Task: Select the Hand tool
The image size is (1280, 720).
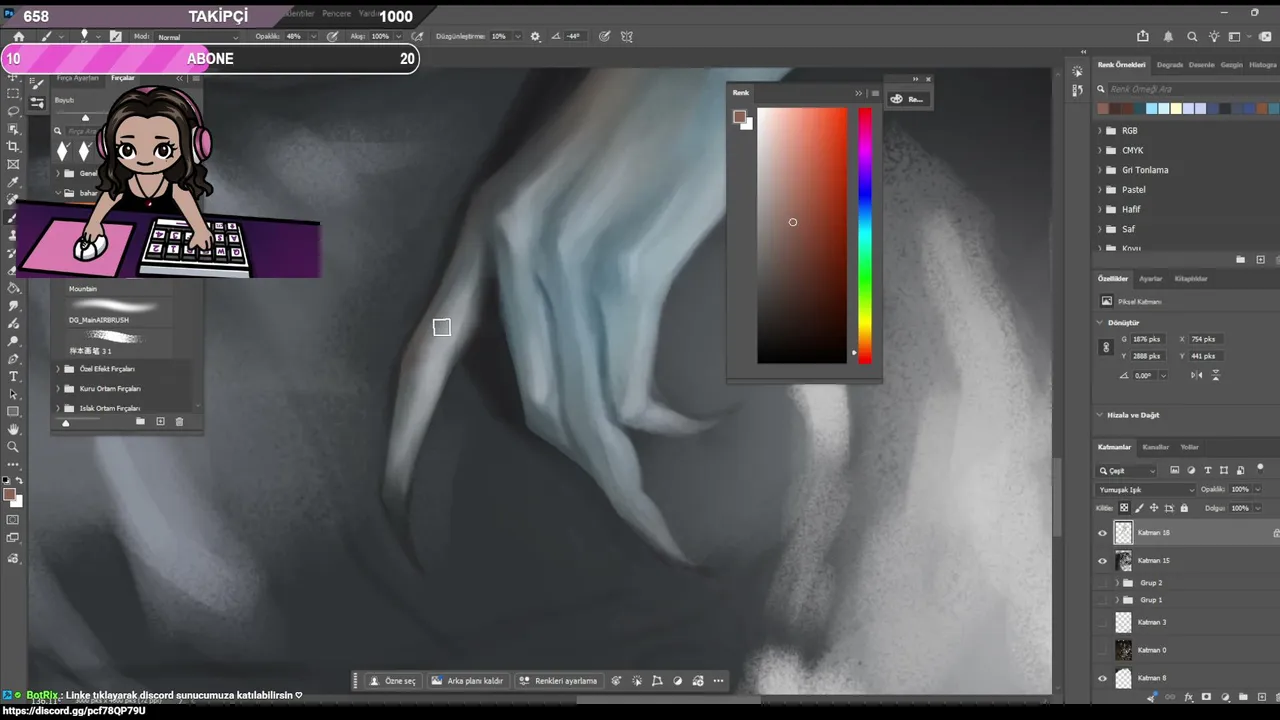Action: point(13,429)
